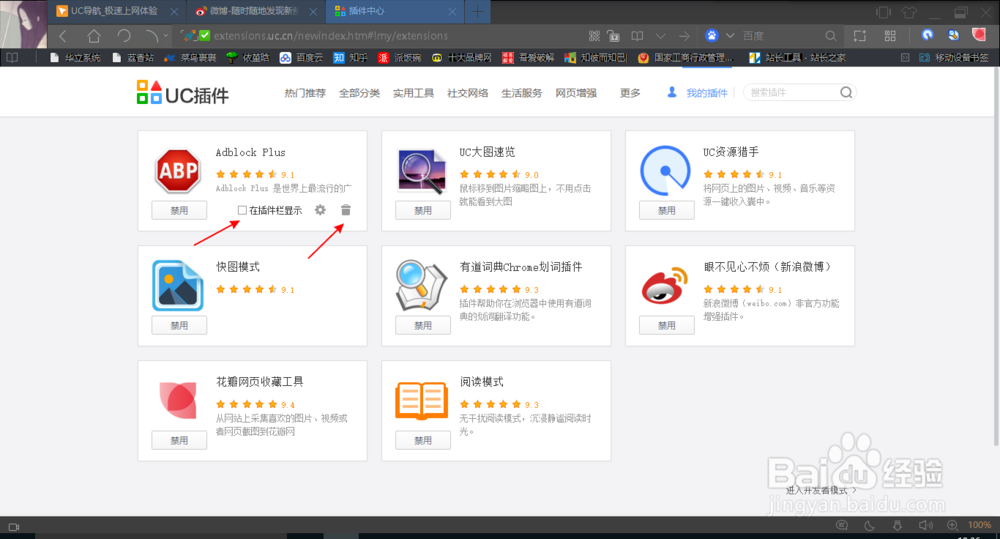
Task: Click the Baidu paw search engine icon
Action: pos(712,36)
